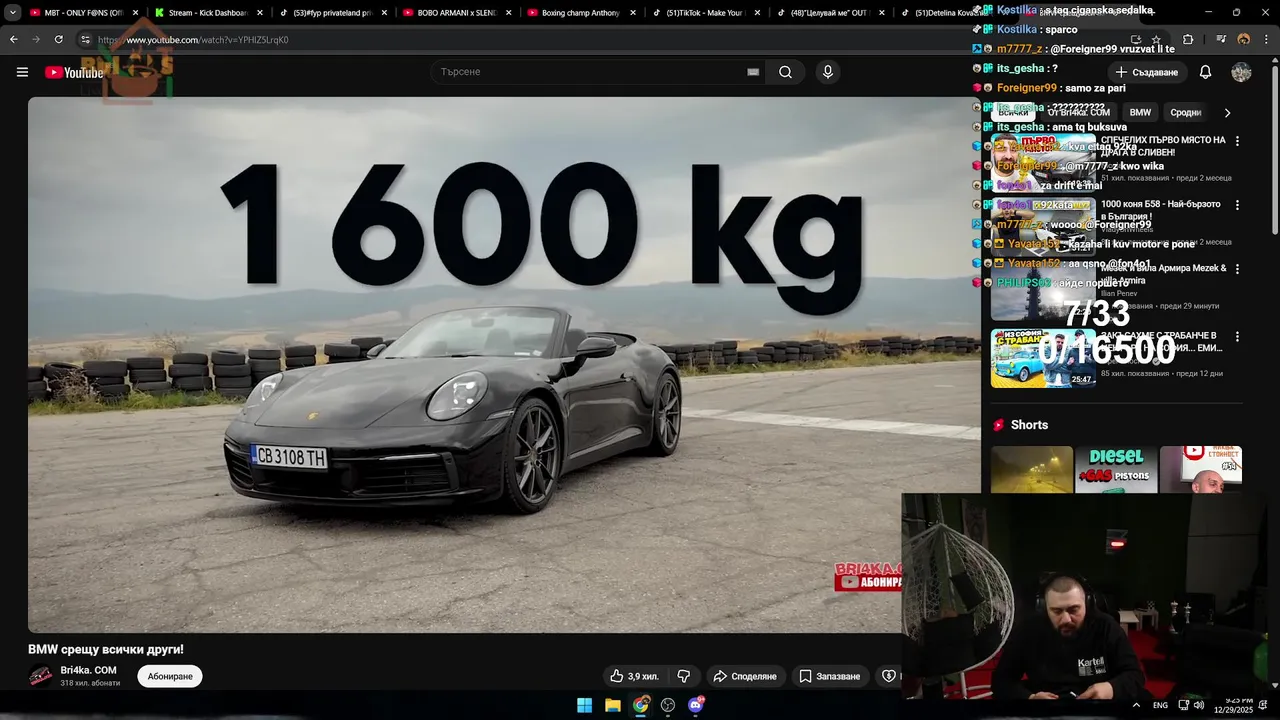This screenshot has height=720, width=1280.
Task: Bookmark this page with the star icon
Action: coord(1157,40)
